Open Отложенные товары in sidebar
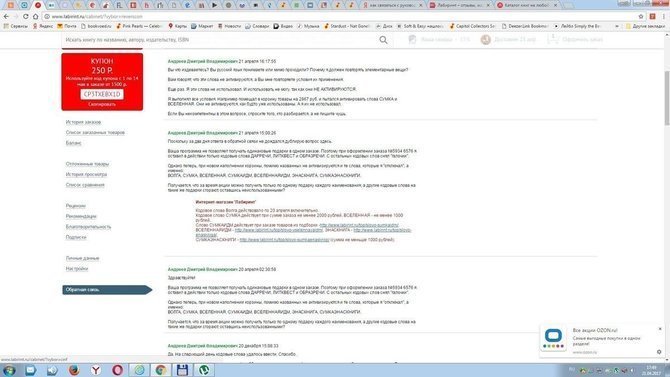The height and width of the screenshot is (377, 670). 87,164
